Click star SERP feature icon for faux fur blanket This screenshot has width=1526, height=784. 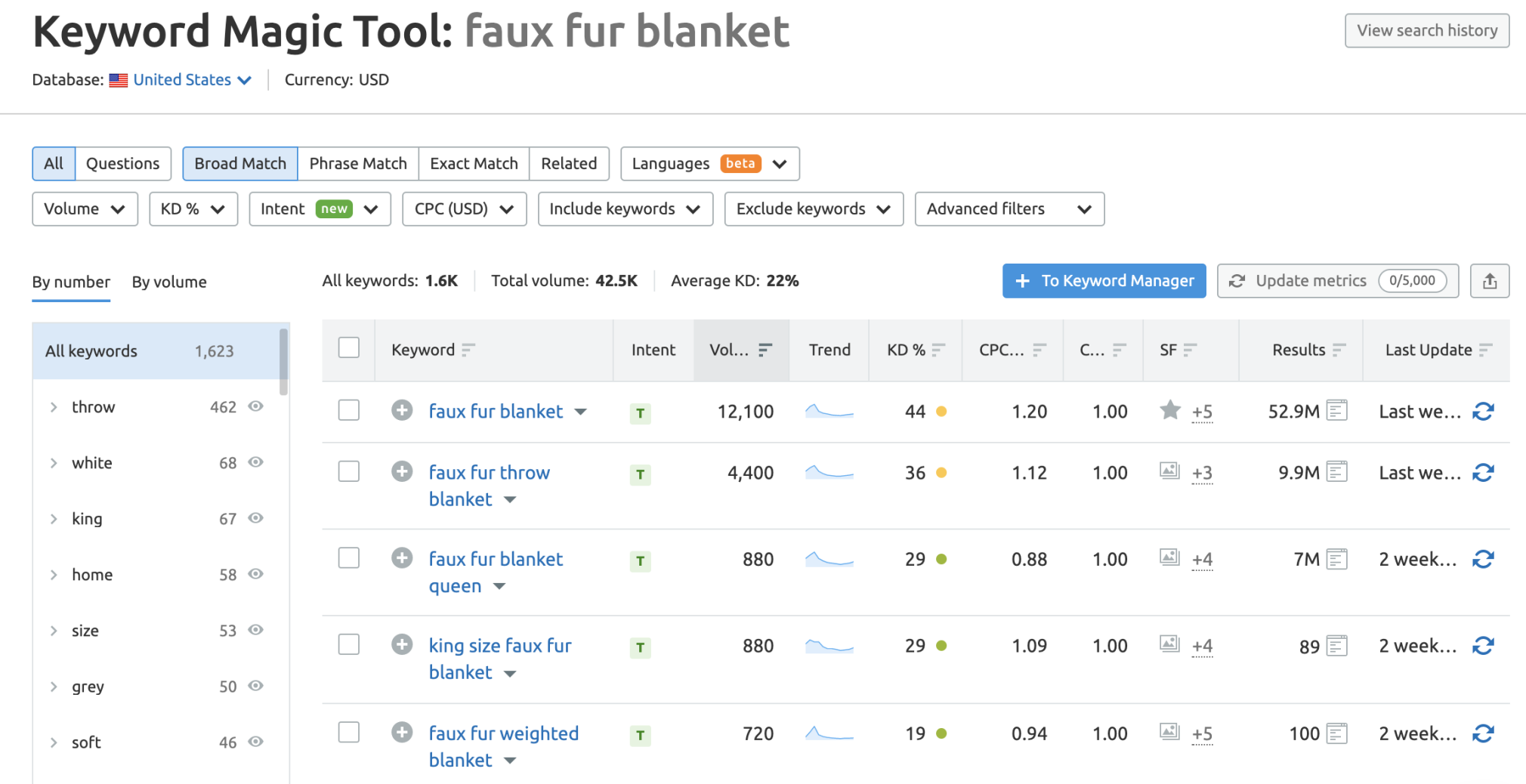(x=1170, y=409)
